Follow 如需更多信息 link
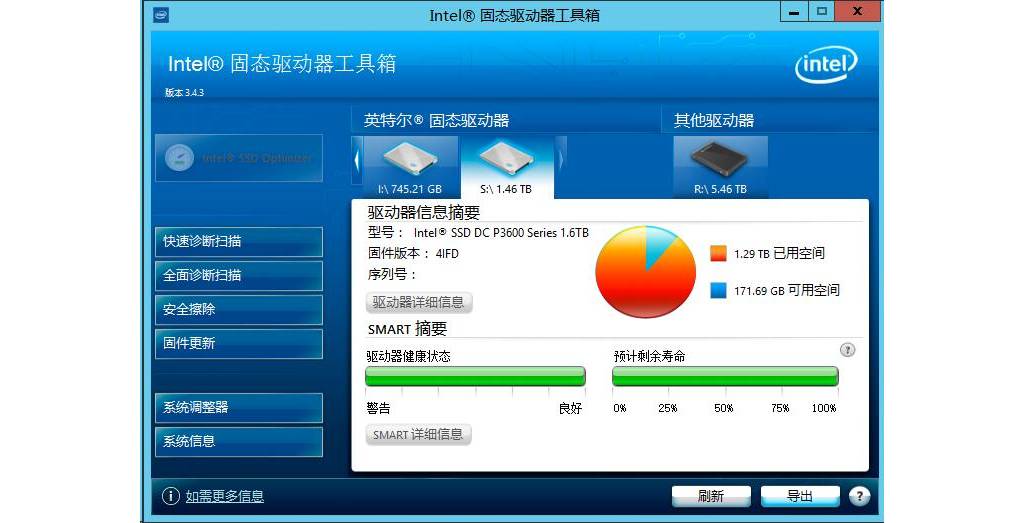The height and width of the screenshot is (523, 1024). click(225, 496)
